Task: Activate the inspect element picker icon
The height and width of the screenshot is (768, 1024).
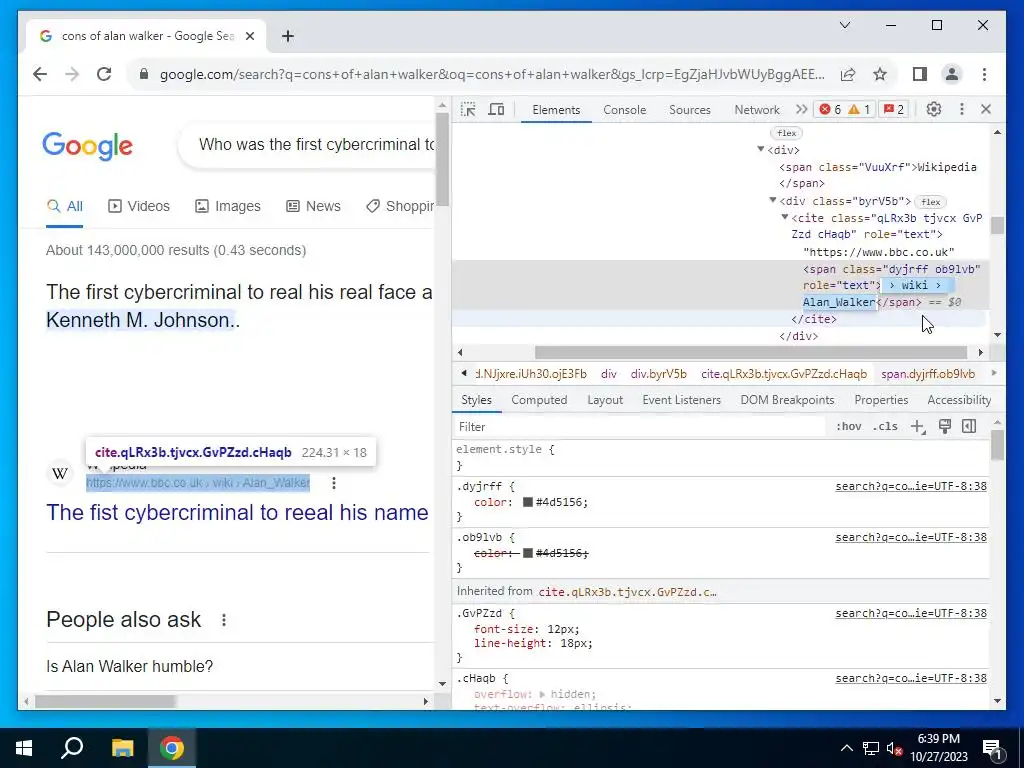Action: pos(468,110)
